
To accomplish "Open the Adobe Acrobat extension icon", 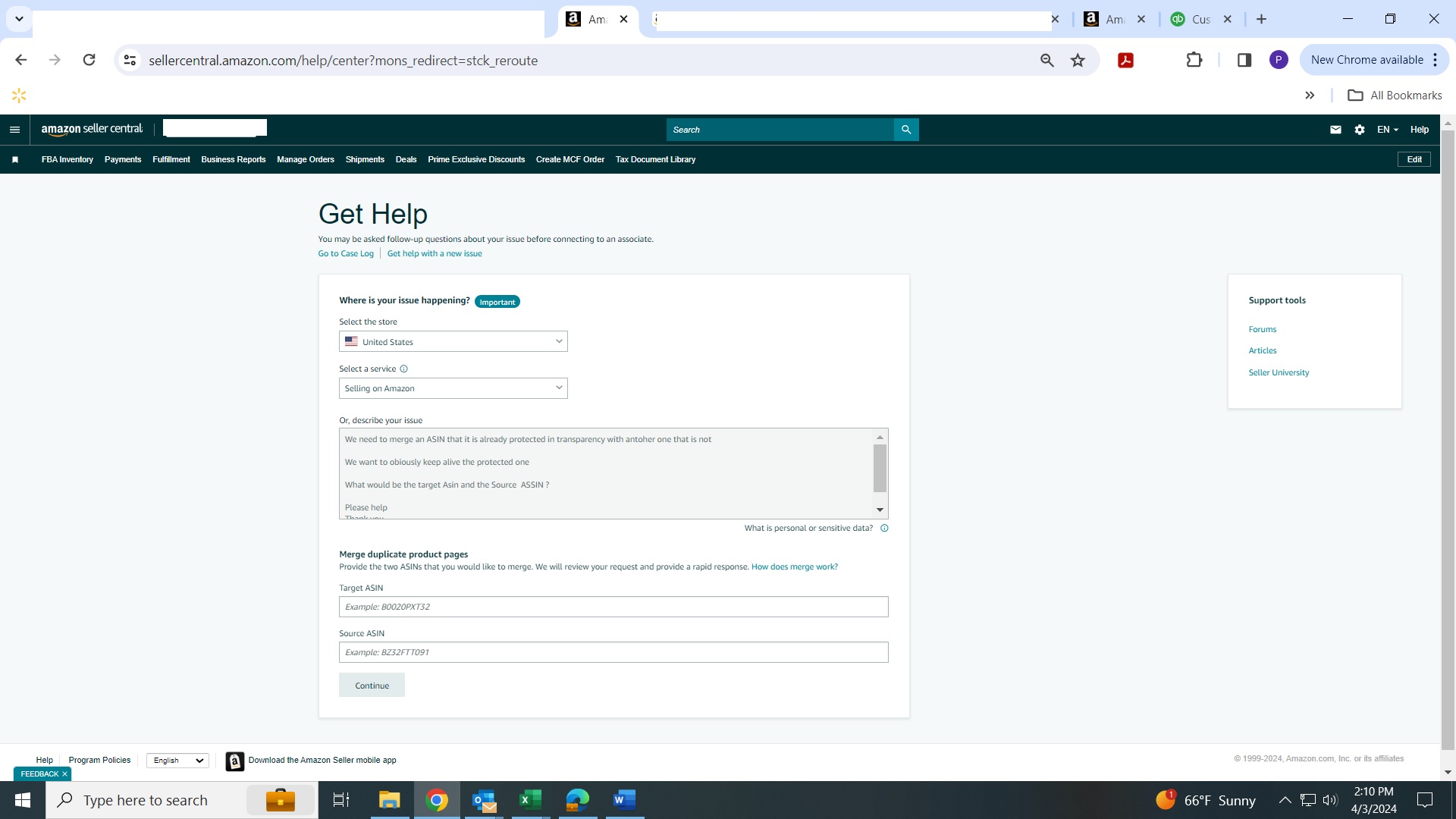I will pos(1125,60).
